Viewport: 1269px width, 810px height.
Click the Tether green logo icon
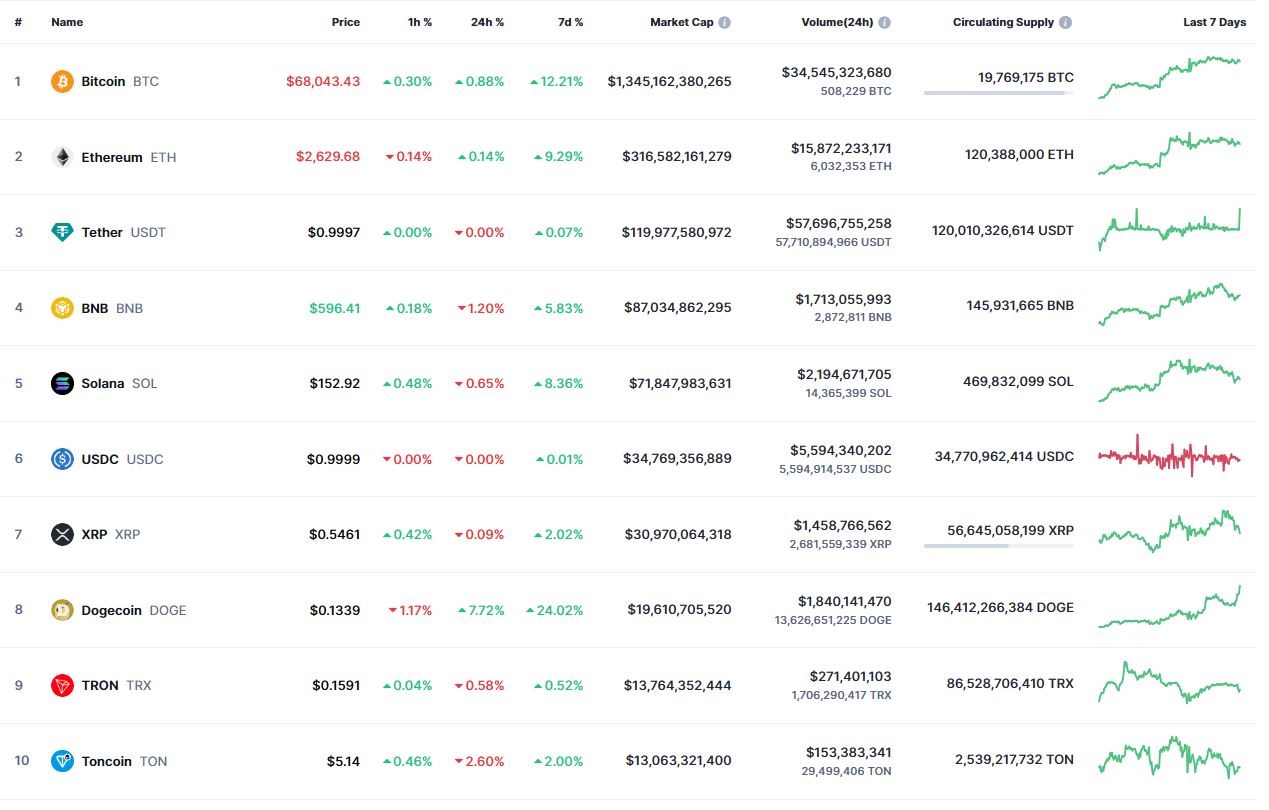click(x=62, y=232)
